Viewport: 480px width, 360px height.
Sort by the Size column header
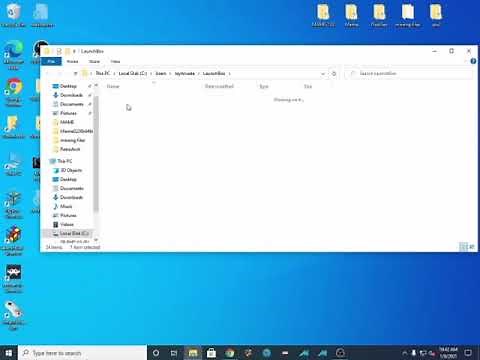(308, 86)
